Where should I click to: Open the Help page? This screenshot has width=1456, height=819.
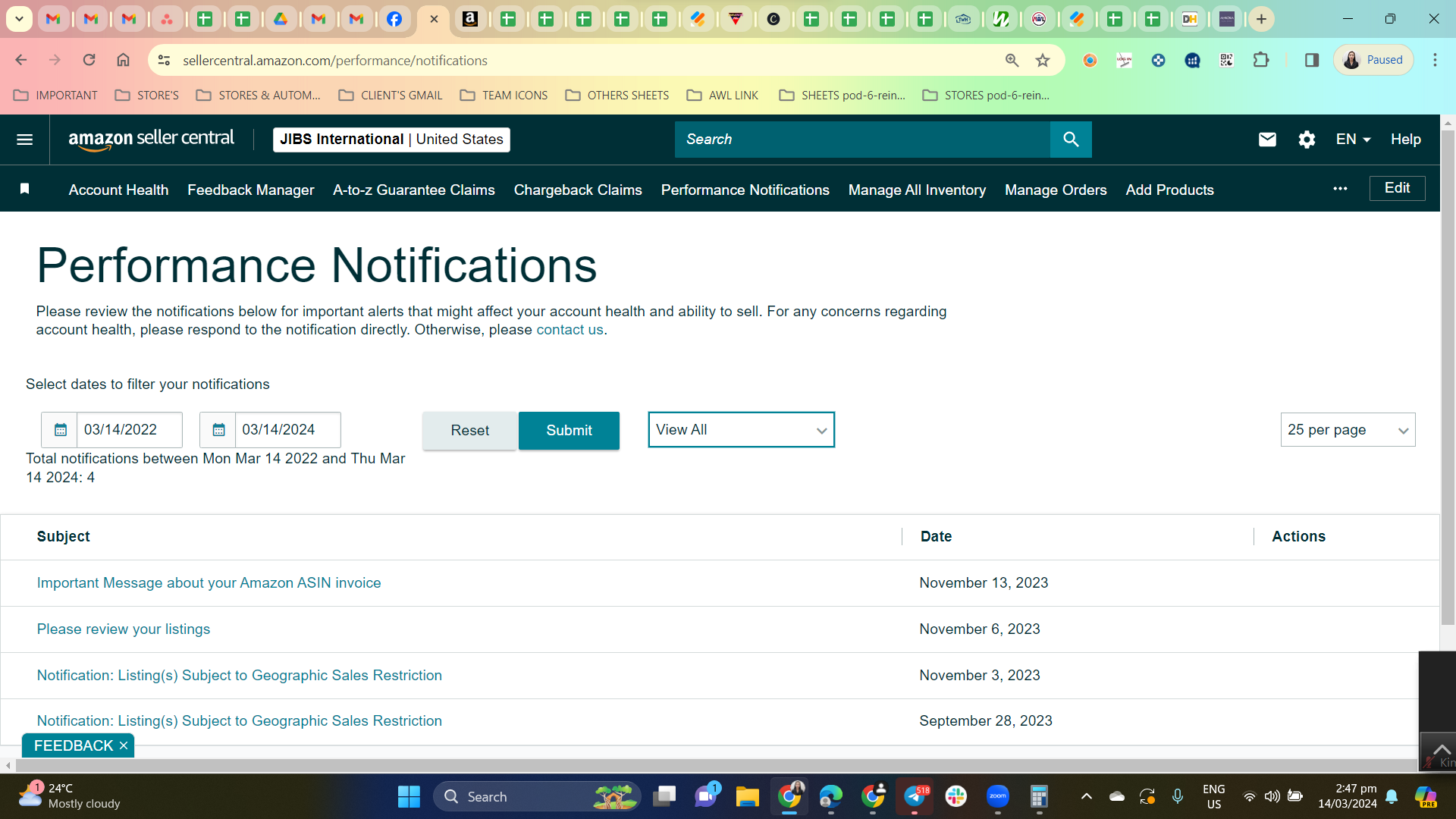point(1405,140)
